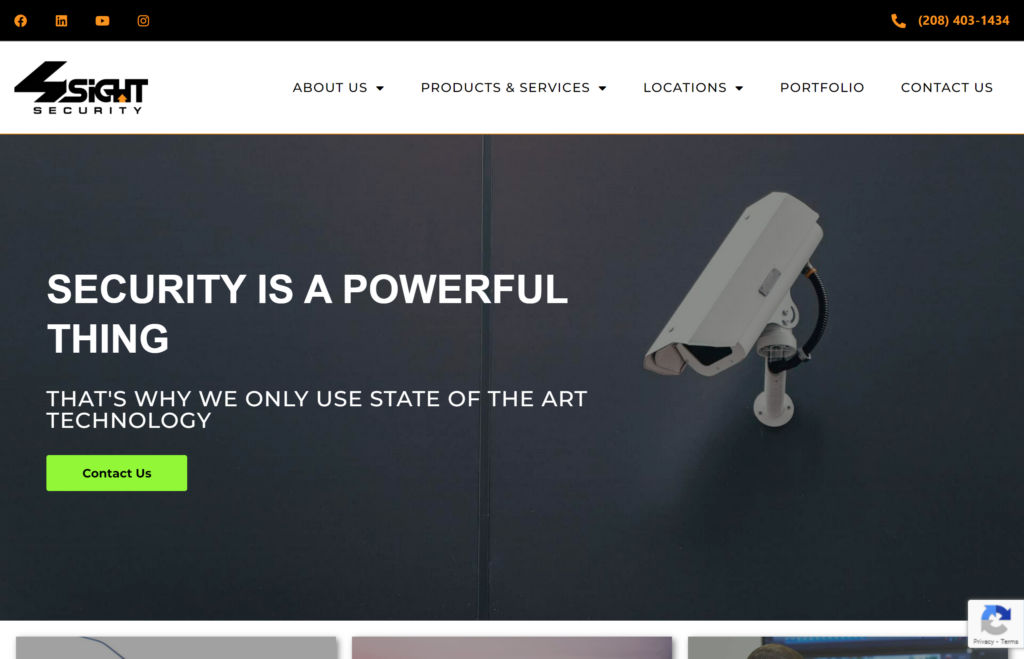The height and width of the screenshot is (659, 1024).
Task: Call the (208) 403-1434 phone link
Action: point(963,21)
